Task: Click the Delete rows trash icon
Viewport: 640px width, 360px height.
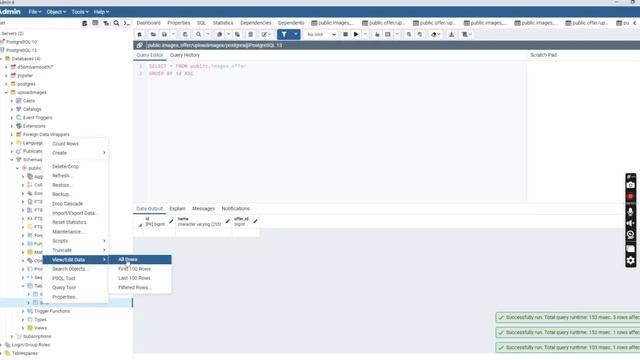Action: pyautogui.click(x=251, y=35)
